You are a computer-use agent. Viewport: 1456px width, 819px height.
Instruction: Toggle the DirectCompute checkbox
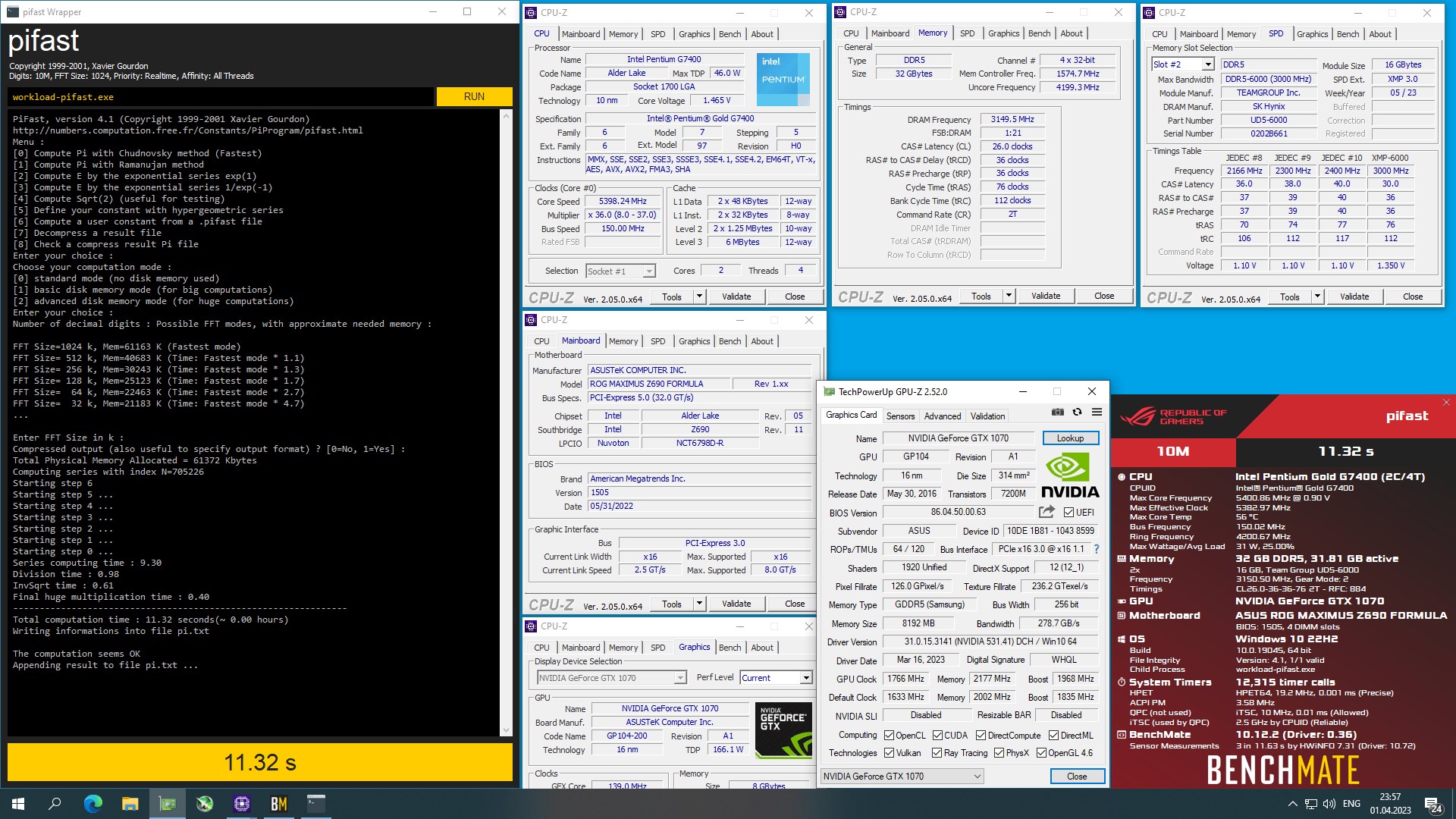pos(981,736)
